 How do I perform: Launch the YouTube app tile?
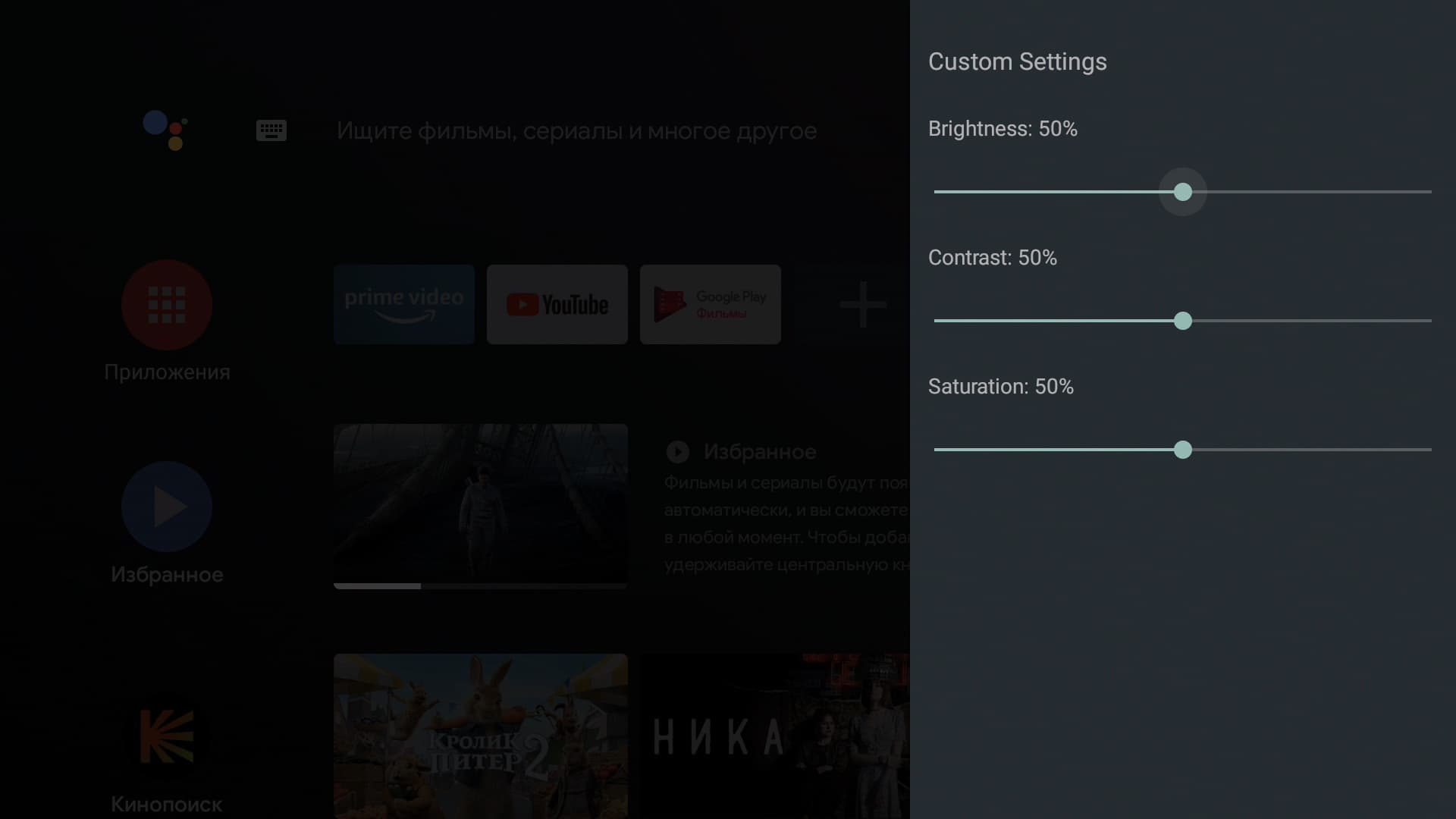click(557, 304)
